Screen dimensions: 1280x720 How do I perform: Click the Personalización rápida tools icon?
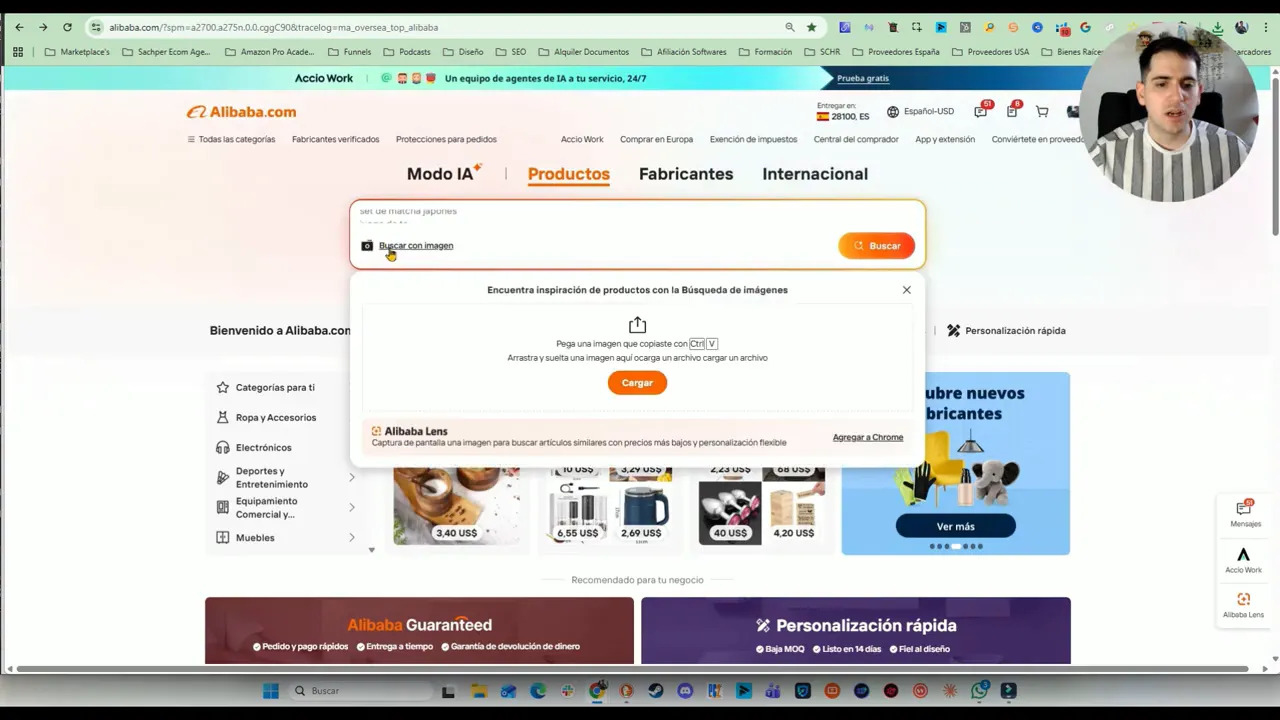953,331
